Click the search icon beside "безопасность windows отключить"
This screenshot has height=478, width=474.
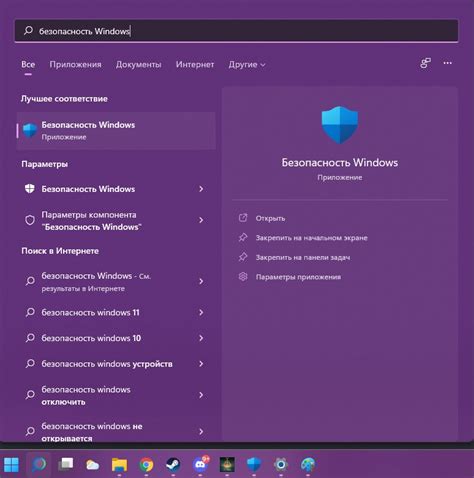coord(30,395)
